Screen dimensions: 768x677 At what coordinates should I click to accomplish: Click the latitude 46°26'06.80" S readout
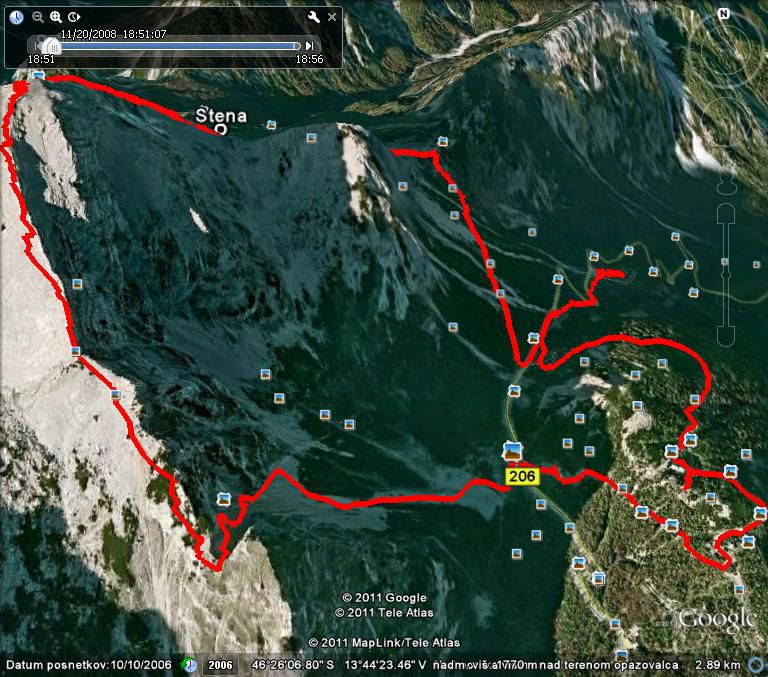click(292, 665)
